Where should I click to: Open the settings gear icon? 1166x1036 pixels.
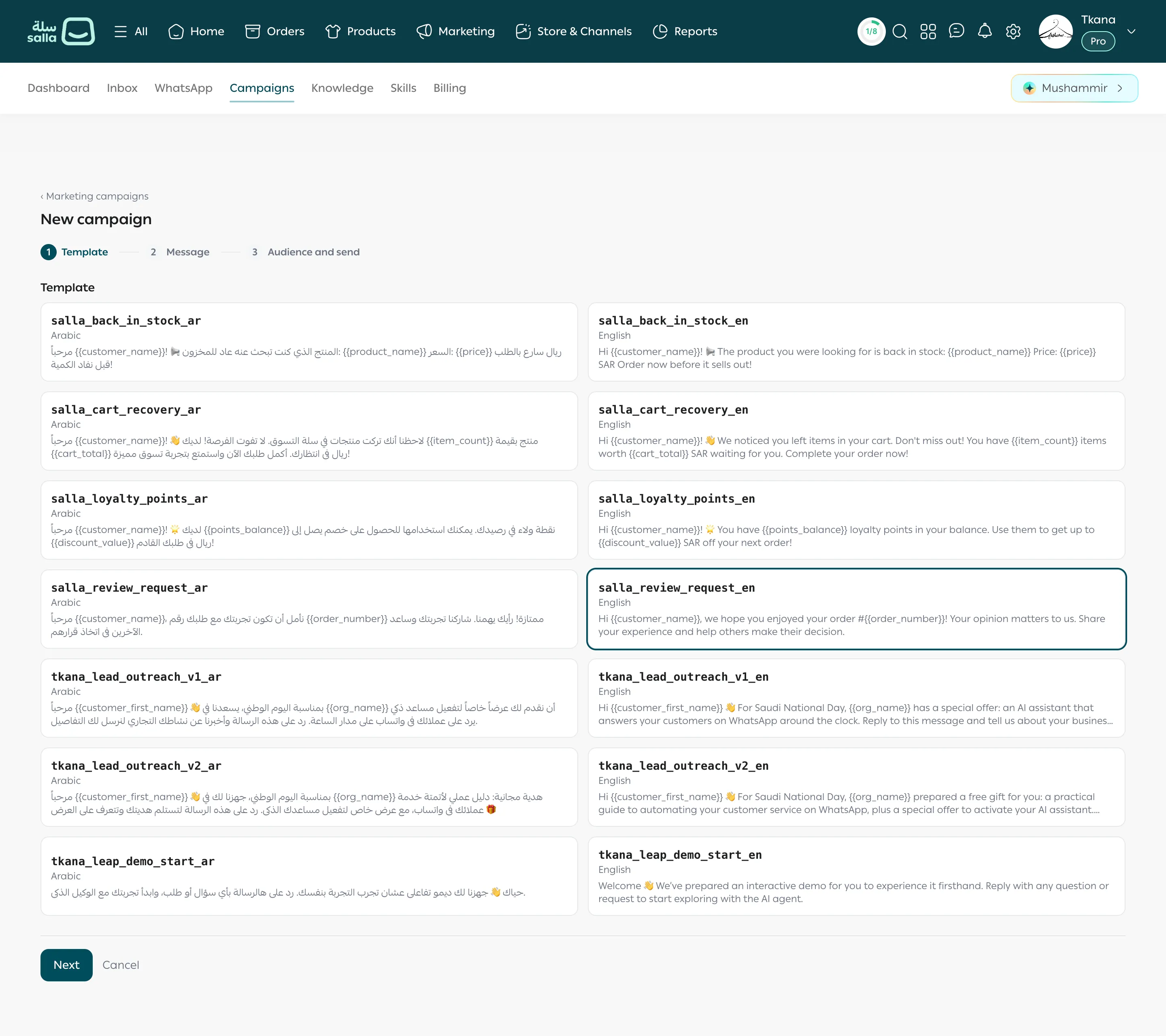pos(1013,31)
